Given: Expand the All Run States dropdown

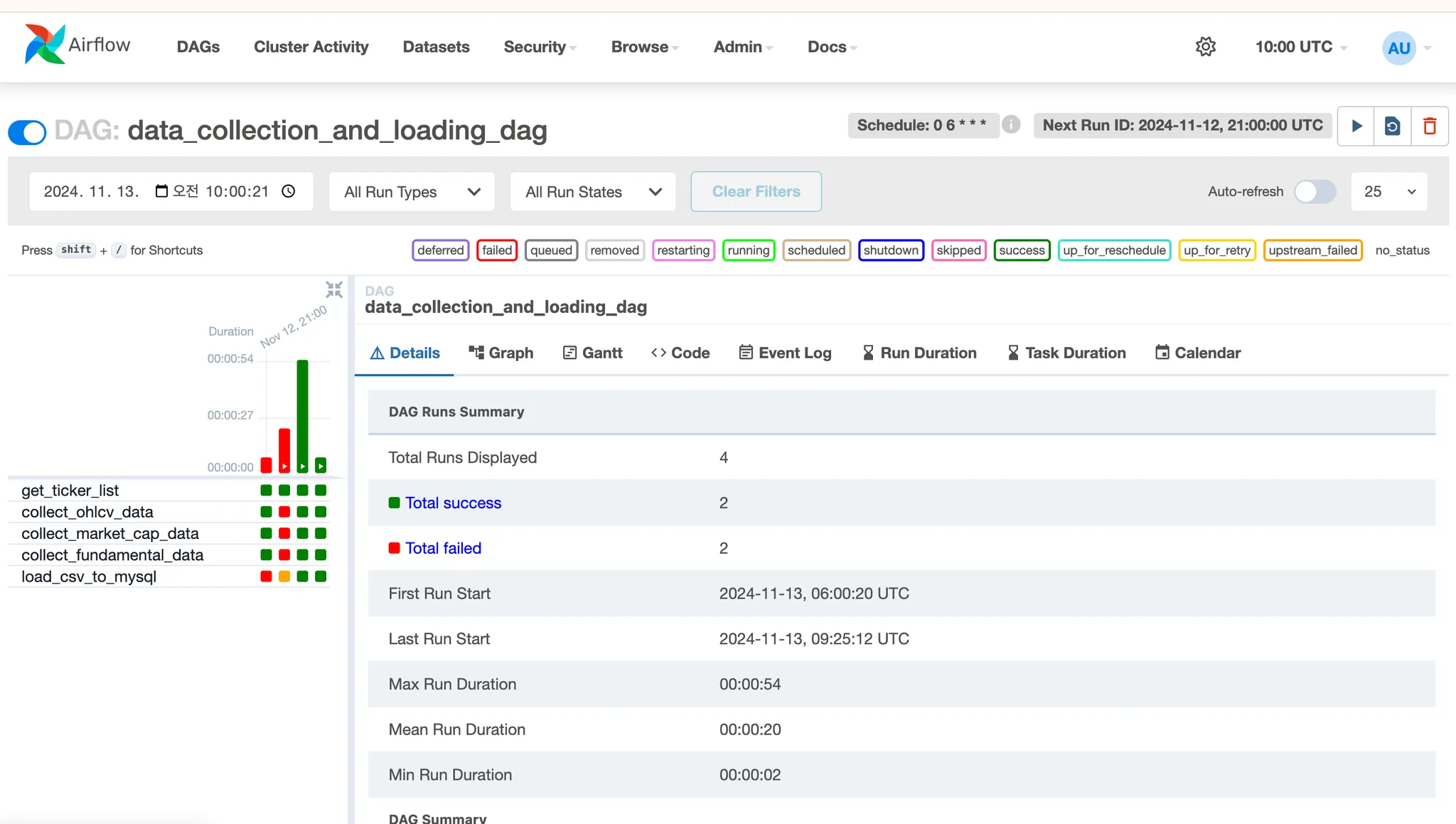Looking at the screenshot, I should (x=593, y=192).
